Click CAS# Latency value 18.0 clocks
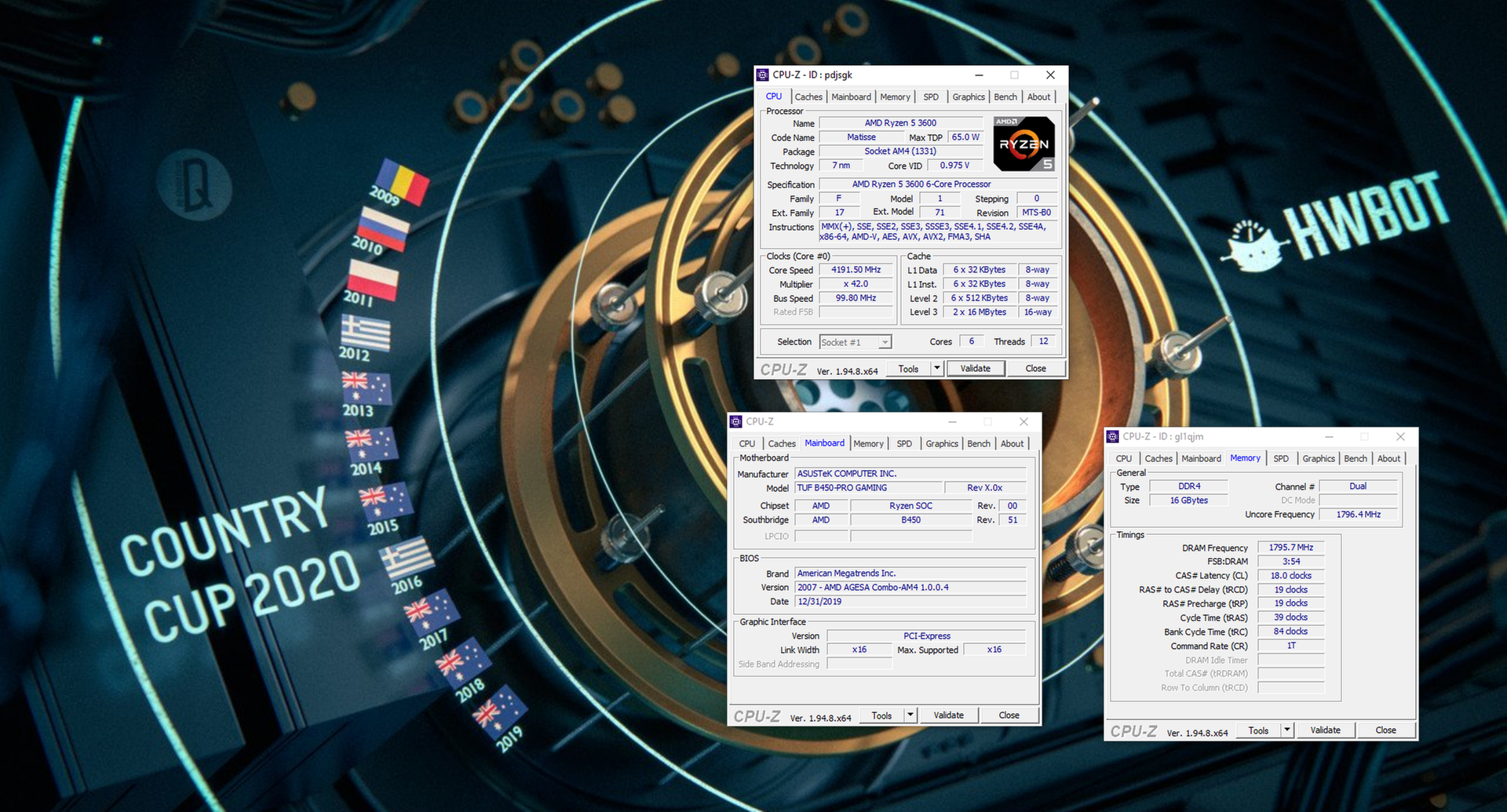 coord(1291,576)
